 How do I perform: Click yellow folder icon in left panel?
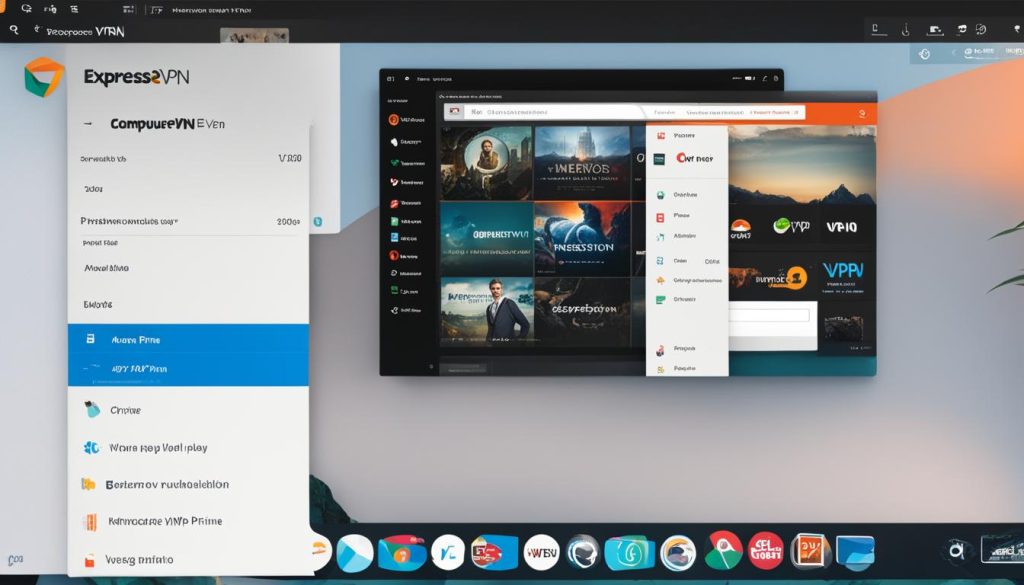(88, 484)
